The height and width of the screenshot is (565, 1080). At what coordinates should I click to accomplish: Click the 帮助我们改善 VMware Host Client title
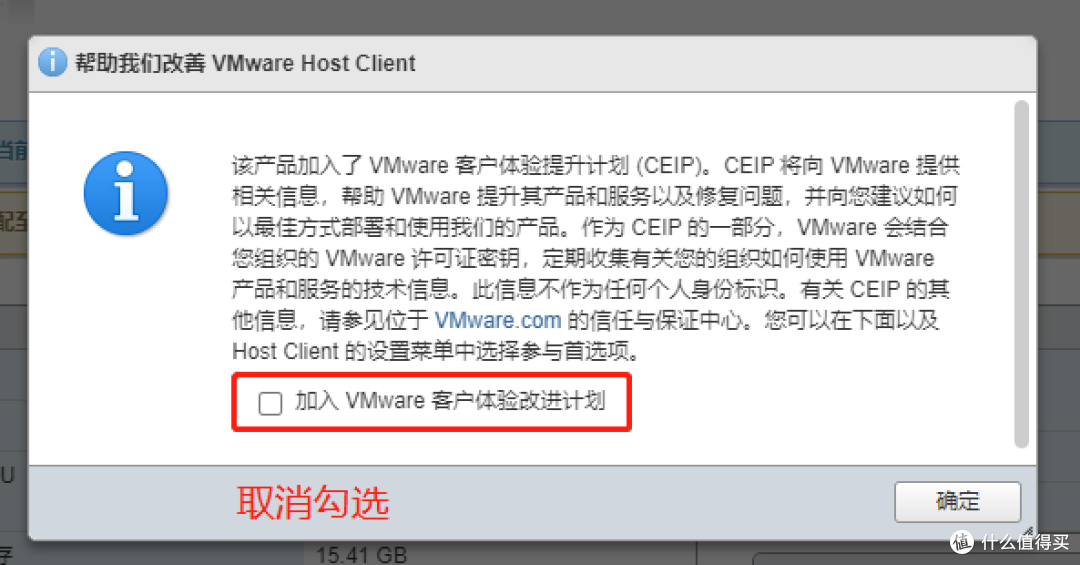coord(245,63)
